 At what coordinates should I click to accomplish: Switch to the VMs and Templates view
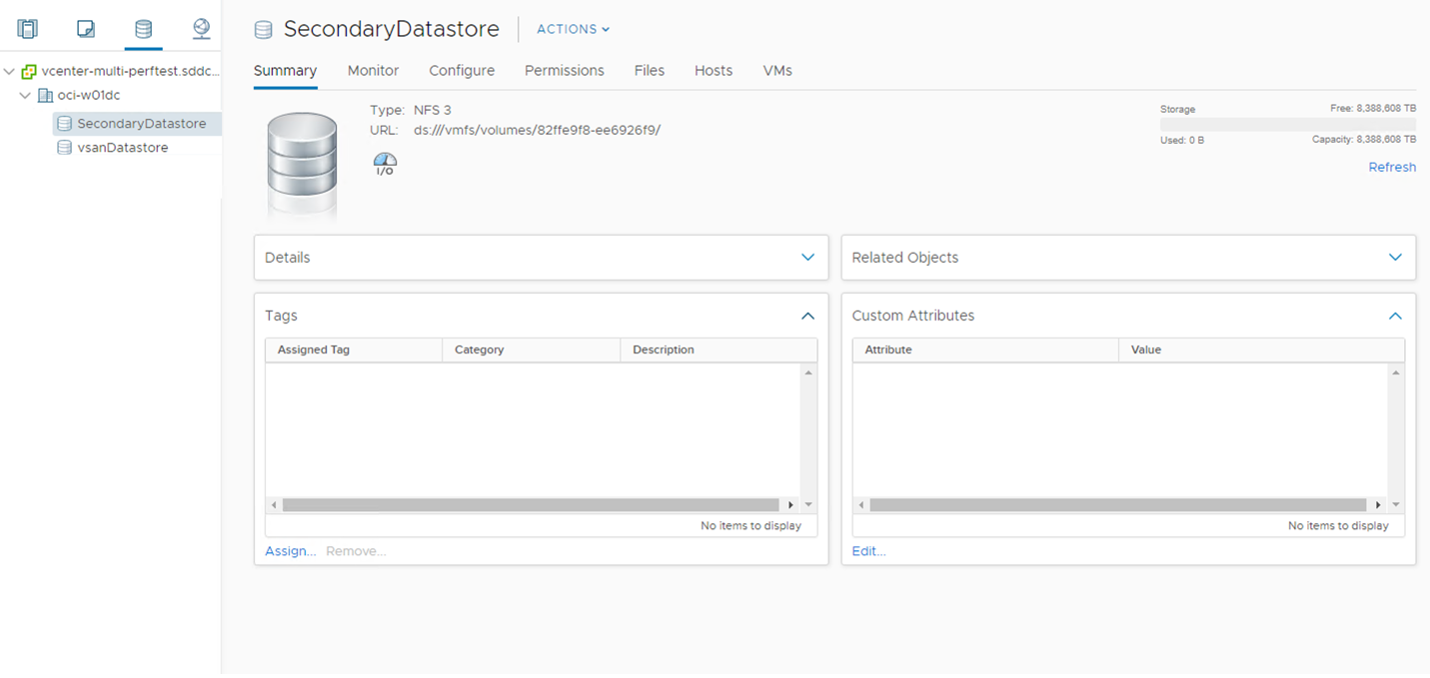coord(85,28)
